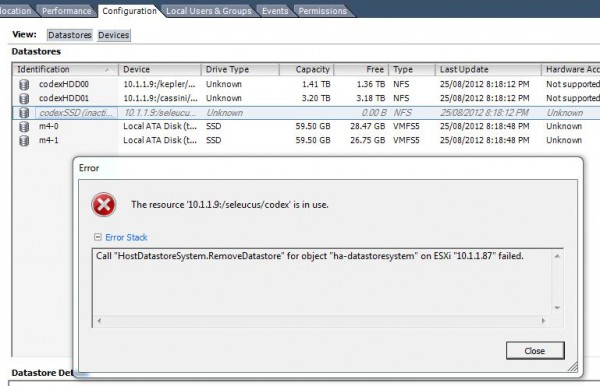Click the resource in use error message
600x386 pixels.
click(230, 205)
